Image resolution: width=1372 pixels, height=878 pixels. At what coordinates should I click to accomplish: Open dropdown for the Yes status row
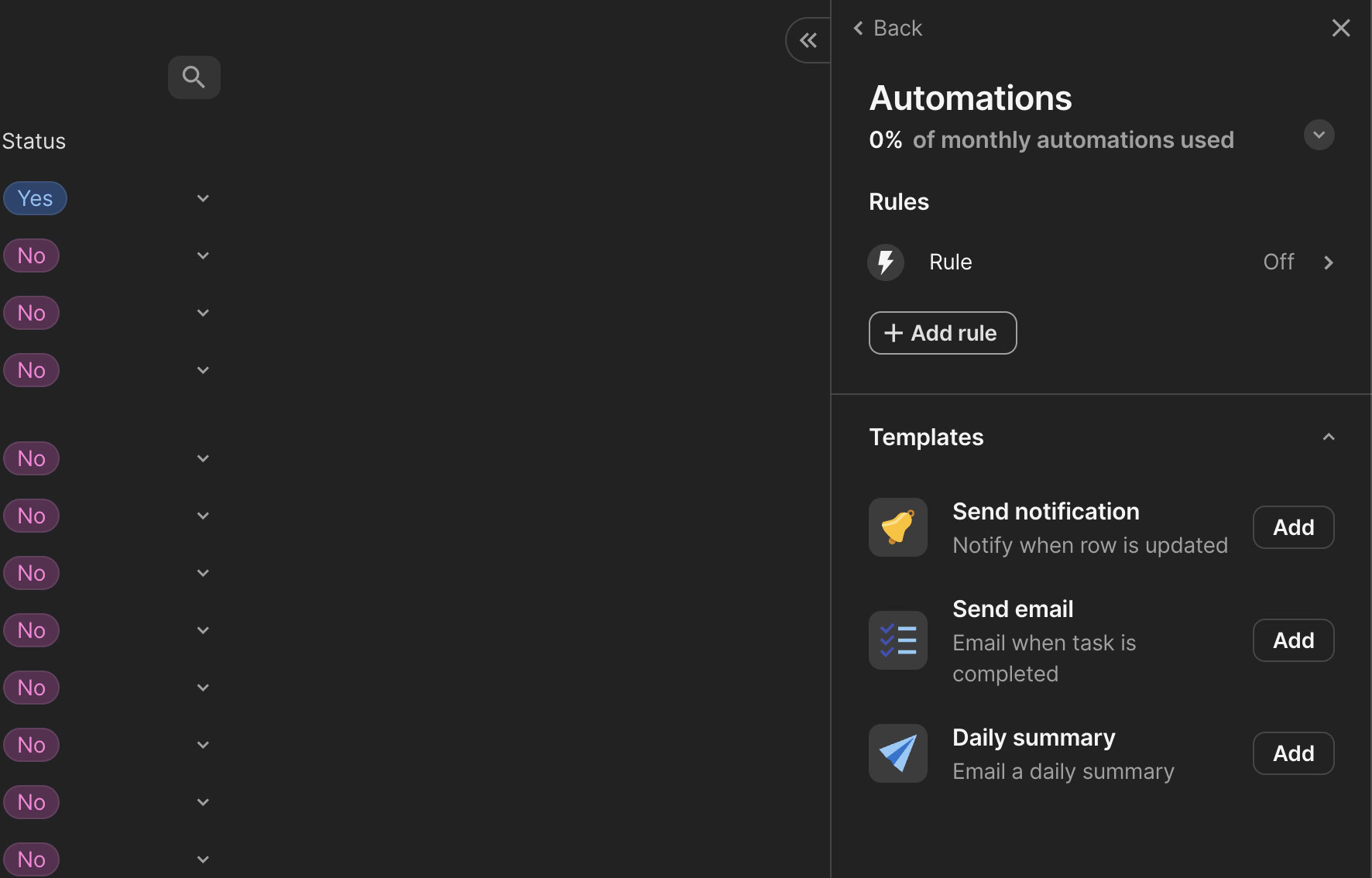203,199
